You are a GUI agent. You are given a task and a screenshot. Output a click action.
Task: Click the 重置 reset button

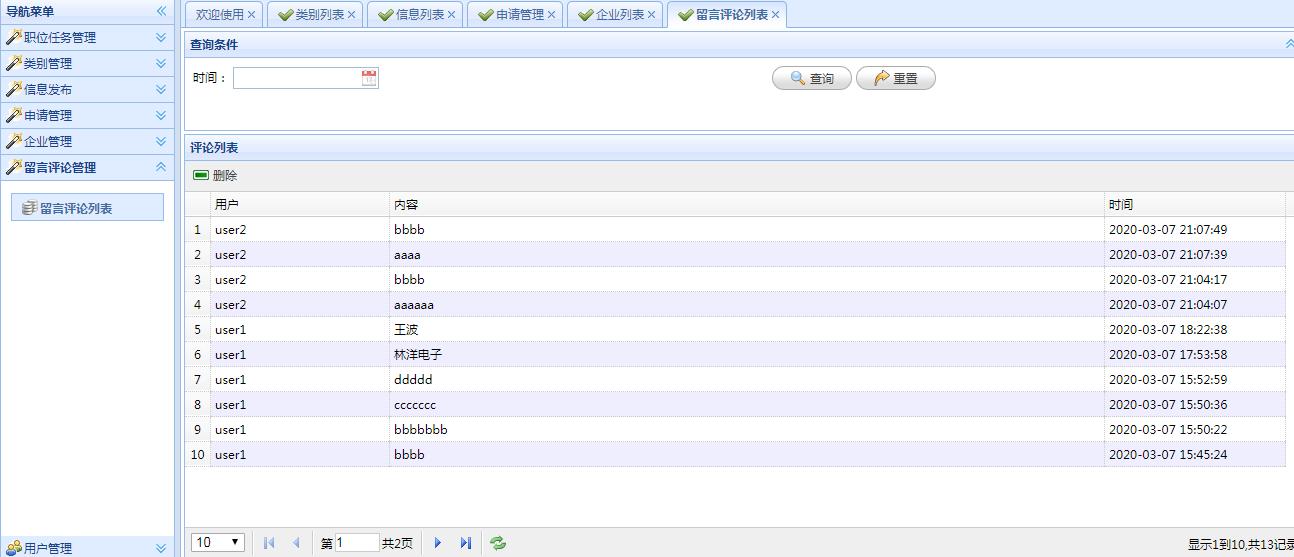(x=896, y=78)
